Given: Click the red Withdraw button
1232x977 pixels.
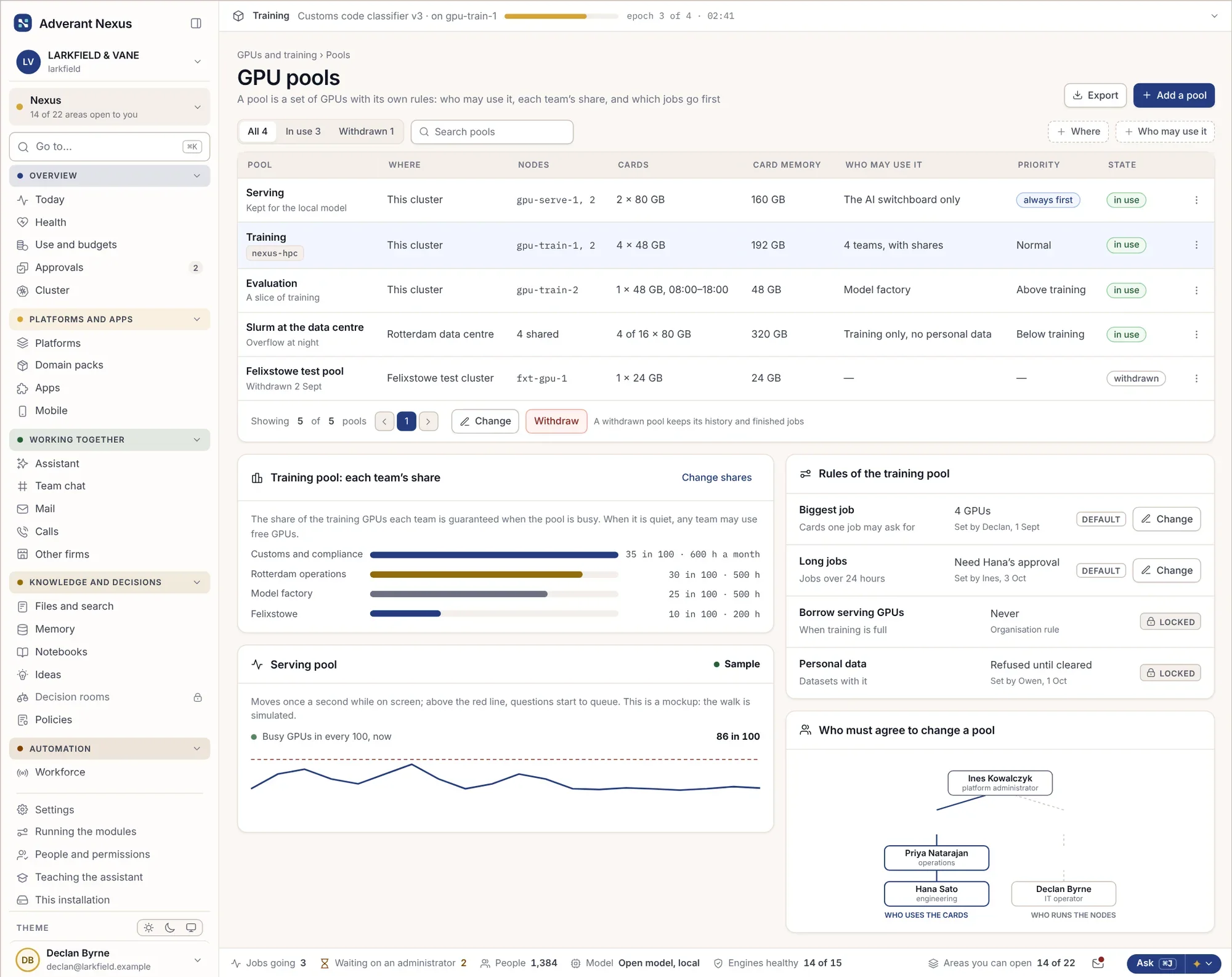Looking at the screenshot, I should click(556, 421).
